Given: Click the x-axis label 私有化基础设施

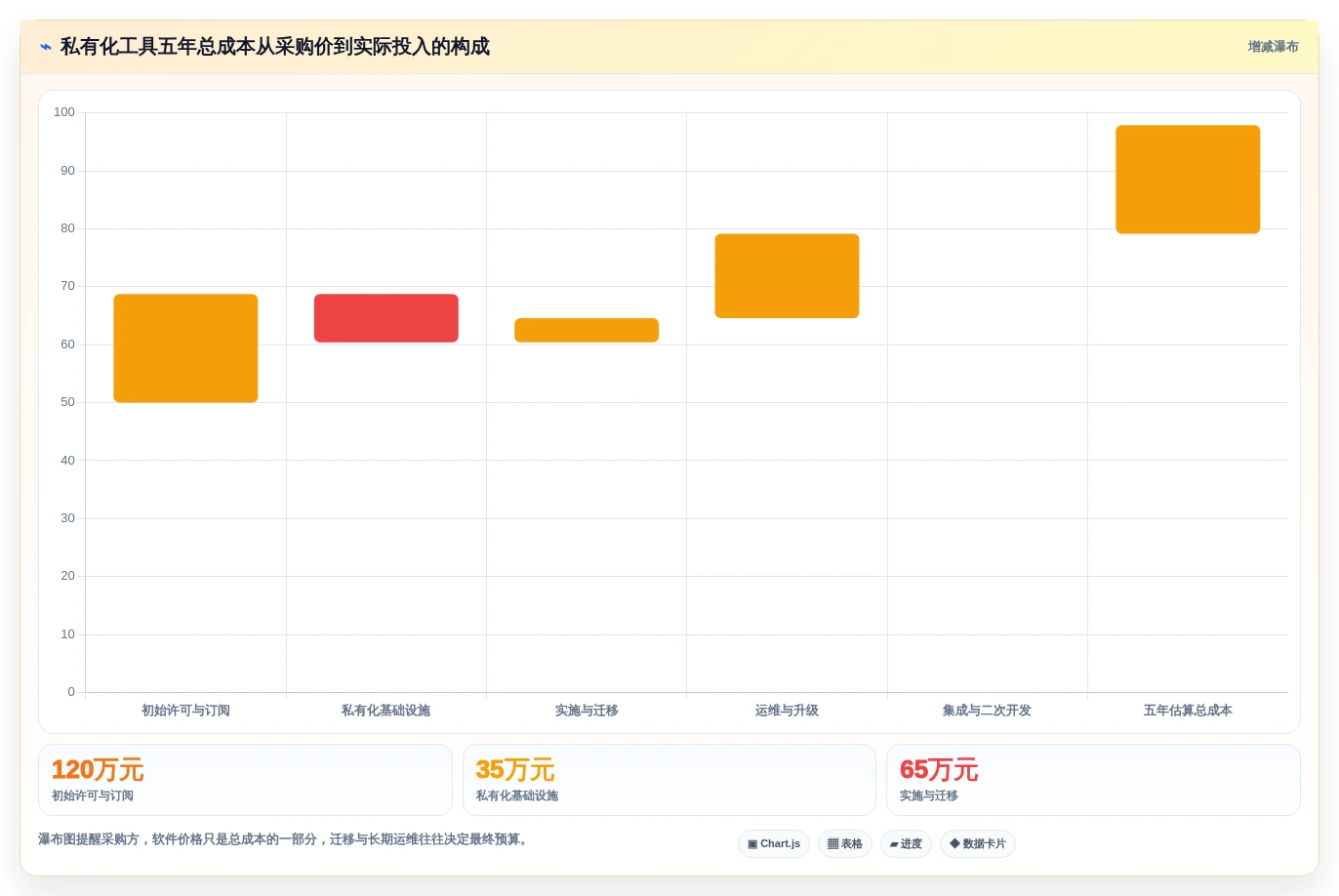Looking at the screenshot, I should [x=385, y=711].
